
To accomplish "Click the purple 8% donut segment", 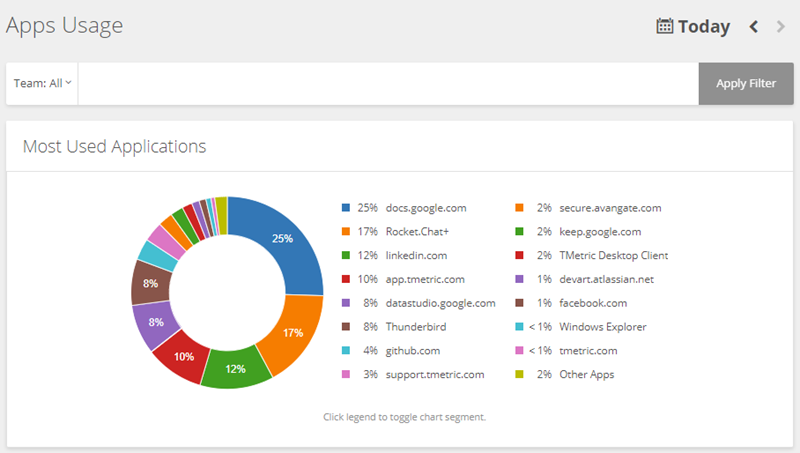I will pyautogui.click(x=156, y=322).
